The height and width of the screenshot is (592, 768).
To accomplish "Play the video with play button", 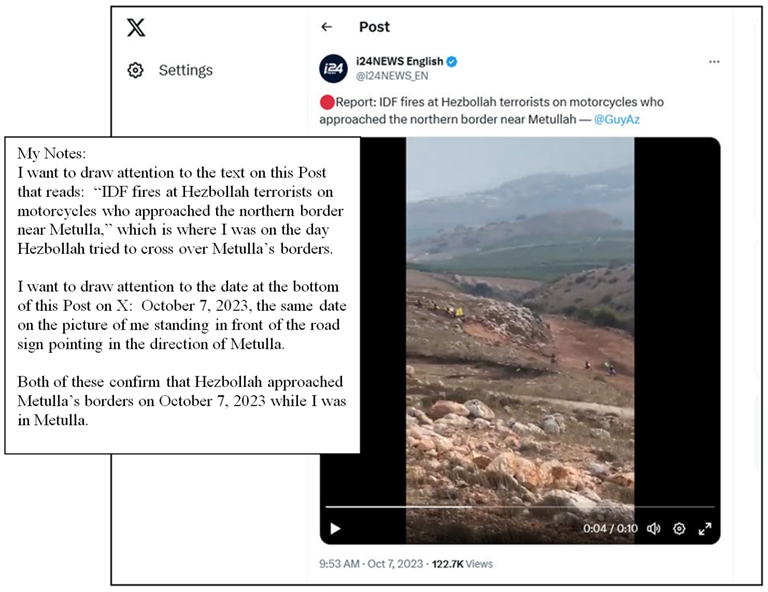I will coord(336,528).
